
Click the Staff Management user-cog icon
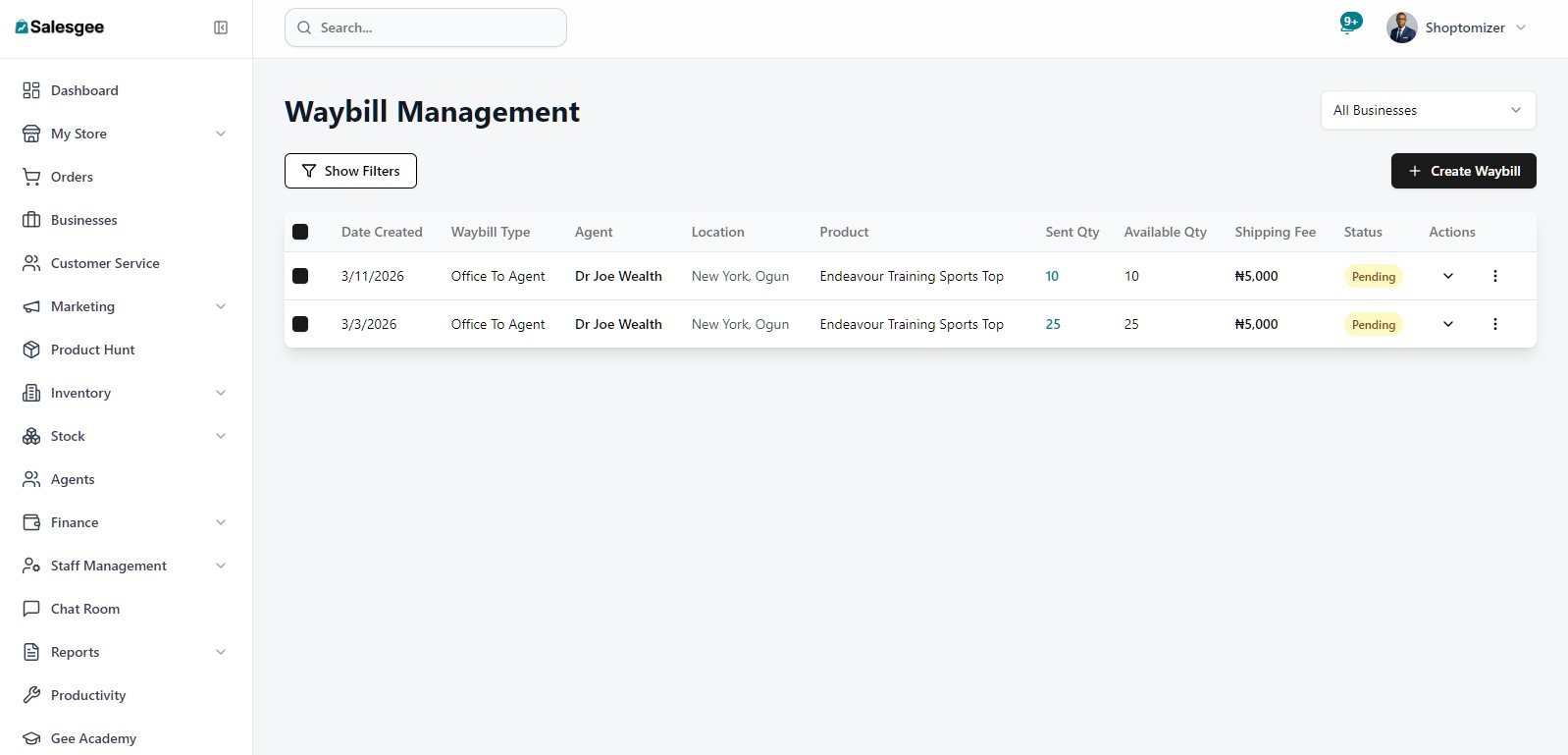pyautogui.click(x=31, y=566)
